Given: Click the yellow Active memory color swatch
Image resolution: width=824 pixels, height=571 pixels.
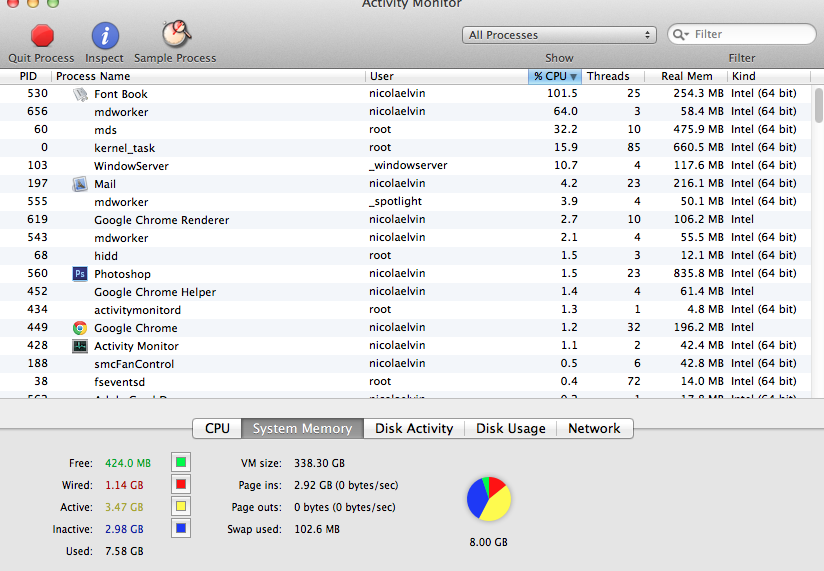Looking at the screenshot, I should (x=181, y=506).
